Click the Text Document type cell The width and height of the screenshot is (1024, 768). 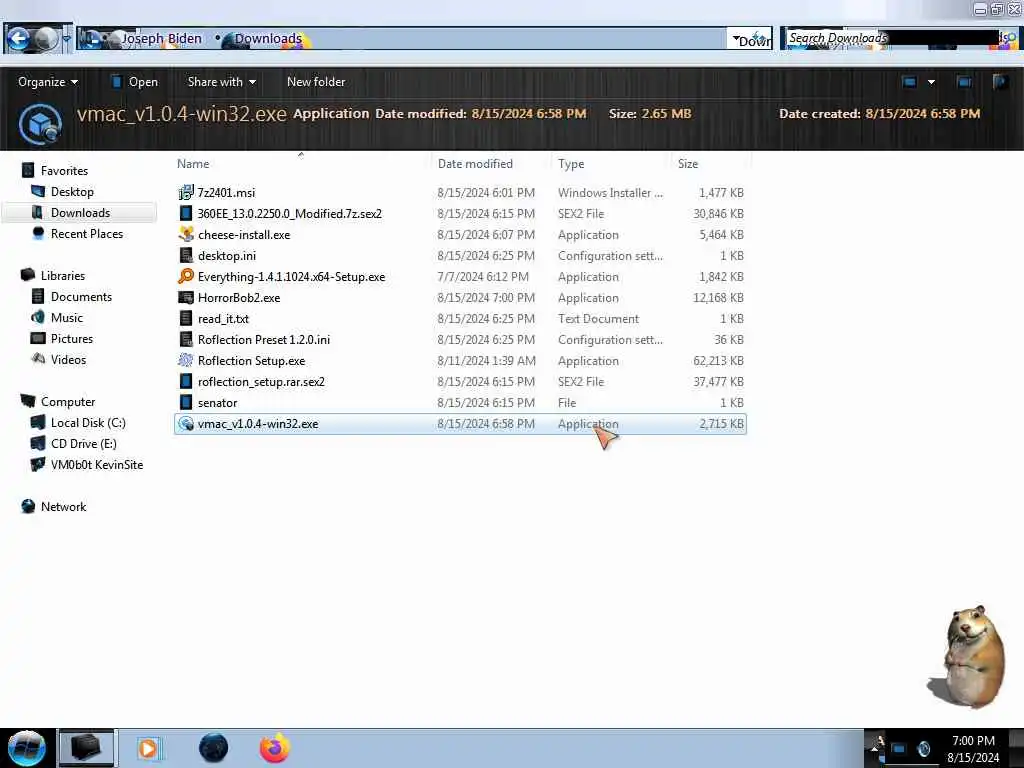(x=598, y=319)
